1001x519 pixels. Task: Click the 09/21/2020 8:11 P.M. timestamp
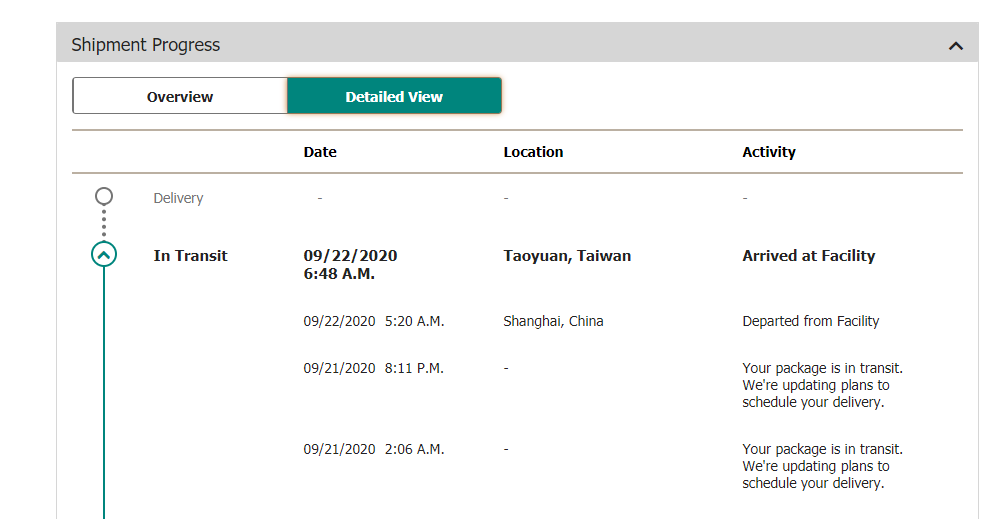[x=373, y=368]
